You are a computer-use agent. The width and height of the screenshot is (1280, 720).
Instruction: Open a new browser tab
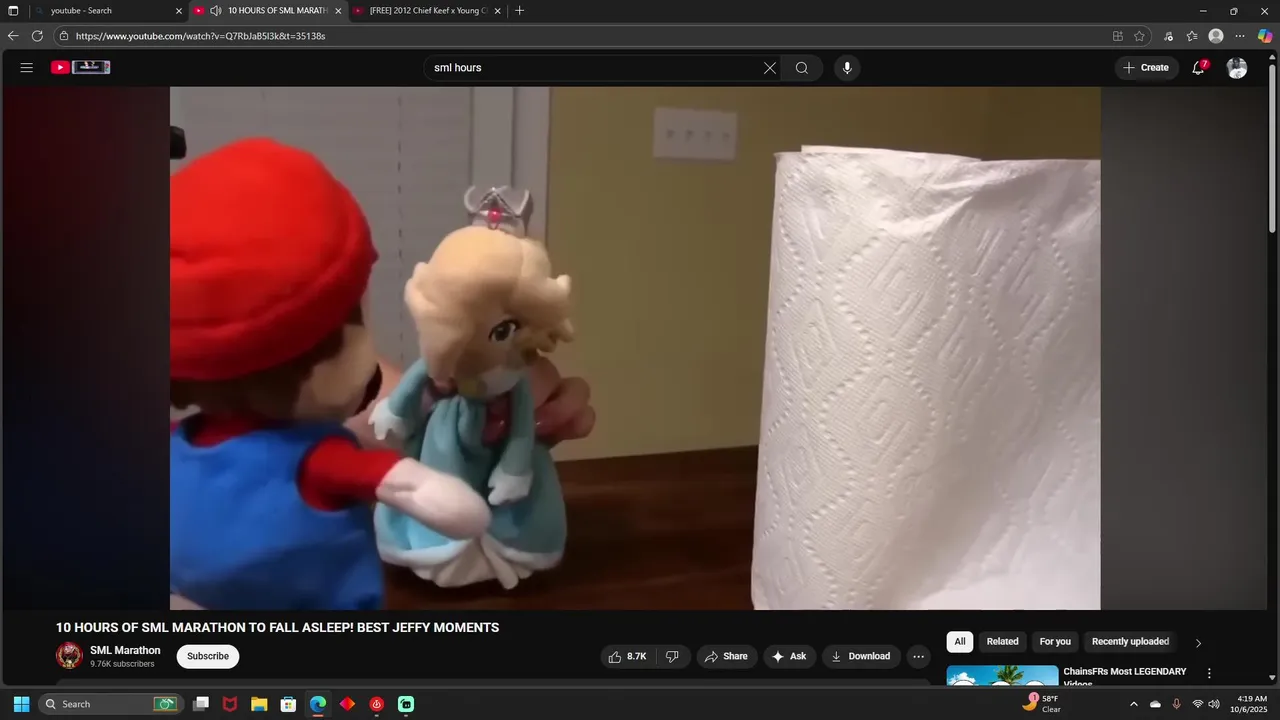(x=519, y=11)
